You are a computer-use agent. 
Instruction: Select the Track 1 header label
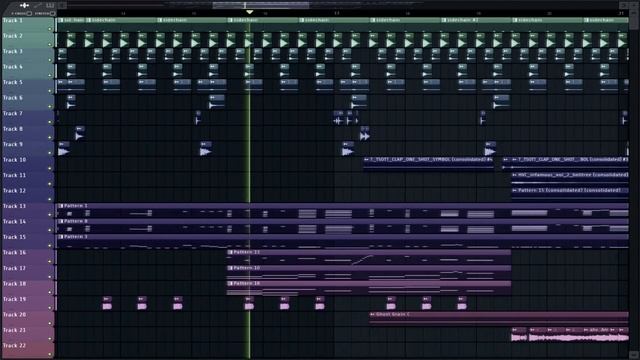tap(13, 20)
